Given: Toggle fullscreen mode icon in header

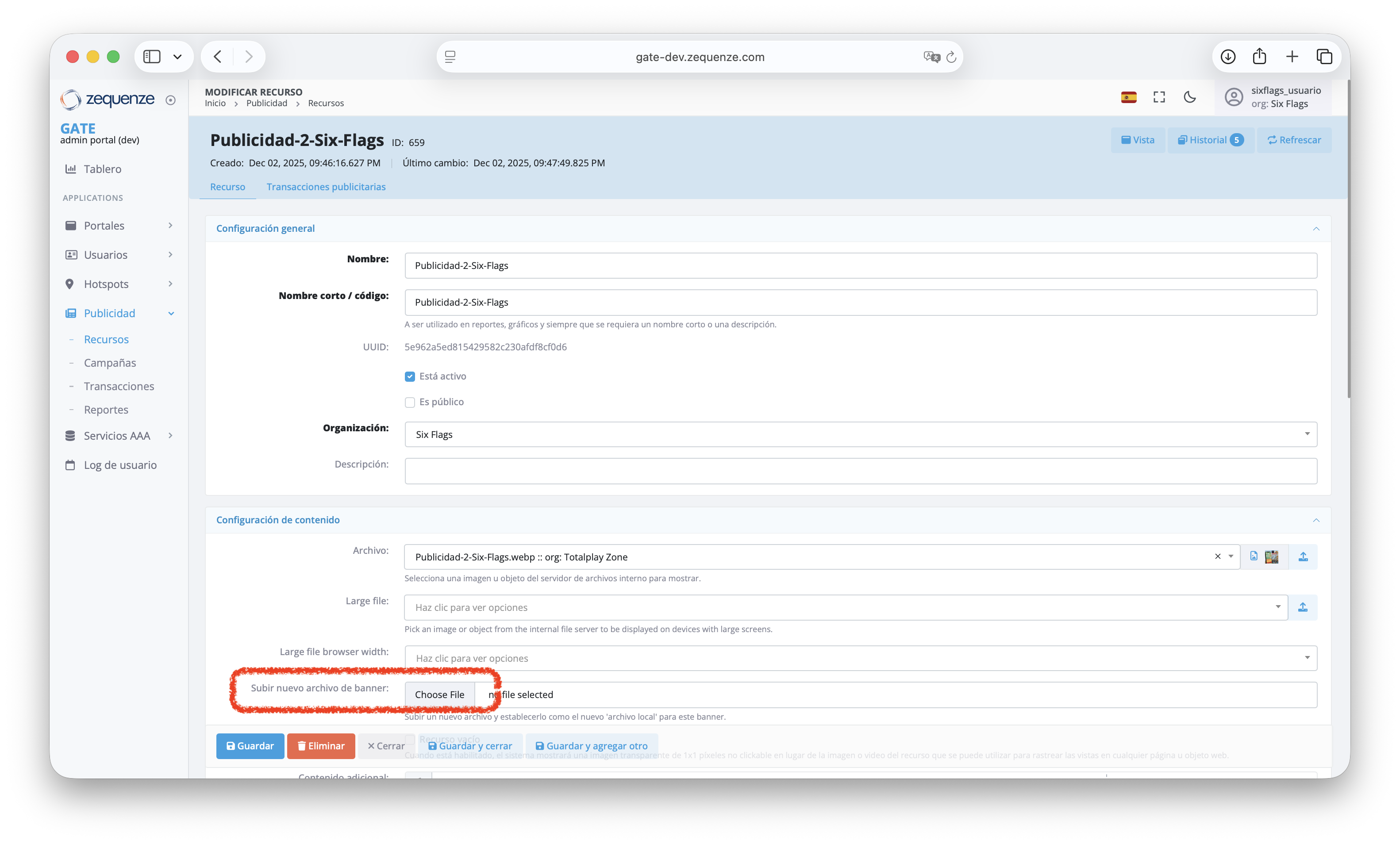Looking at the screenshot, I should 1159,97.
